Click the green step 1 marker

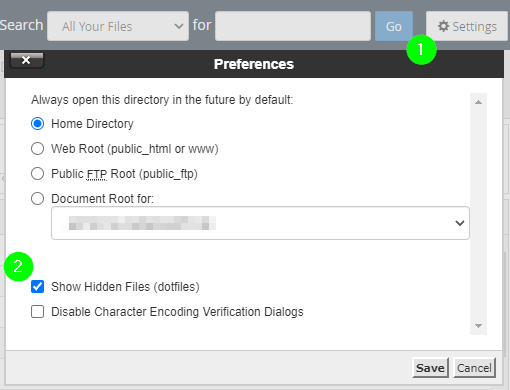coord(421,49)
